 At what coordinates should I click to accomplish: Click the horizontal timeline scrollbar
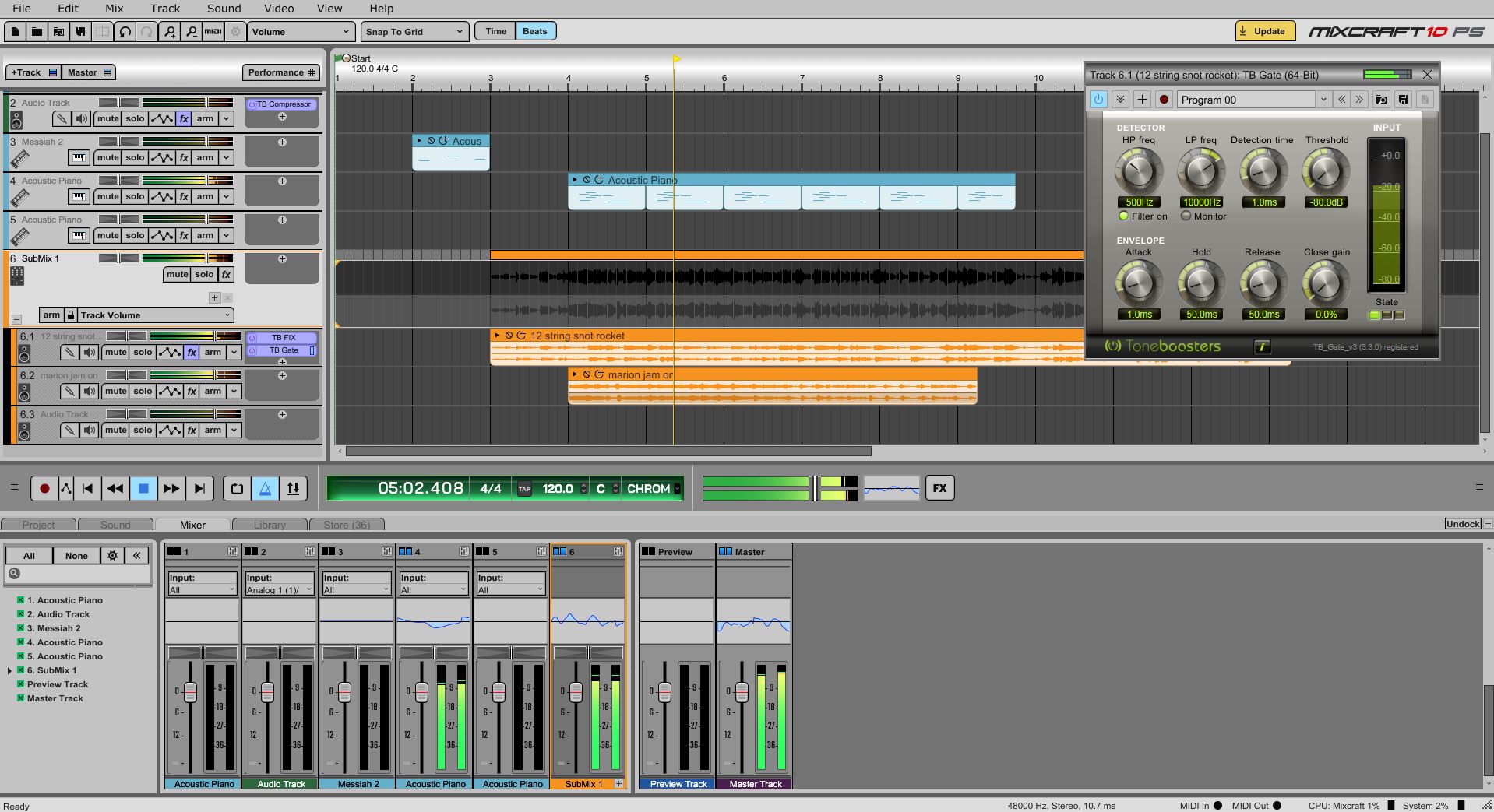608,452
